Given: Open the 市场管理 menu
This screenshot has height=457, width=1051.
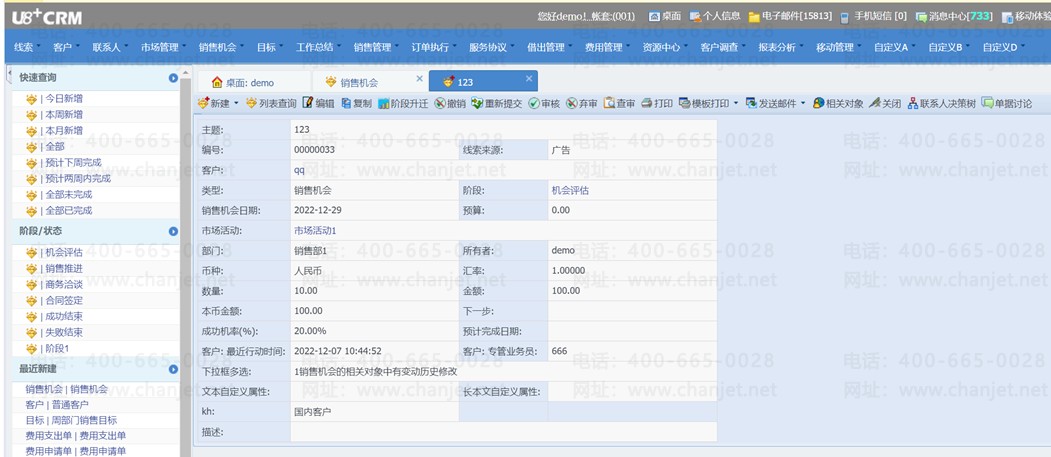Looking at the screenshot, I should pyautogui.click(x=164, y=48).
